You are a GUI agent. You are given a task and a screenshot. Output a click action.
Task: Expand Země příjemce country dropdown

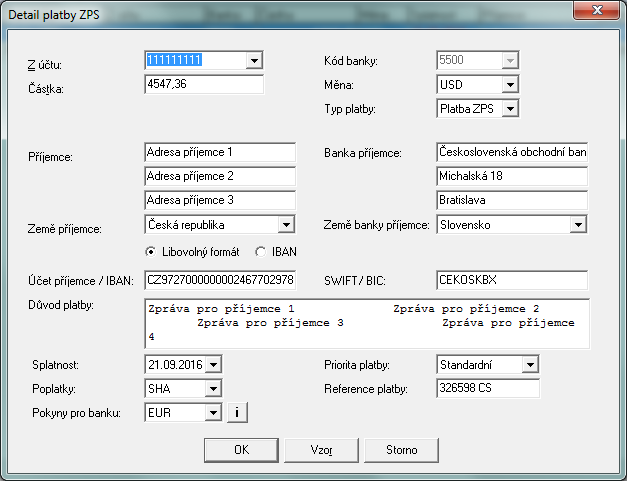point(286,225)
